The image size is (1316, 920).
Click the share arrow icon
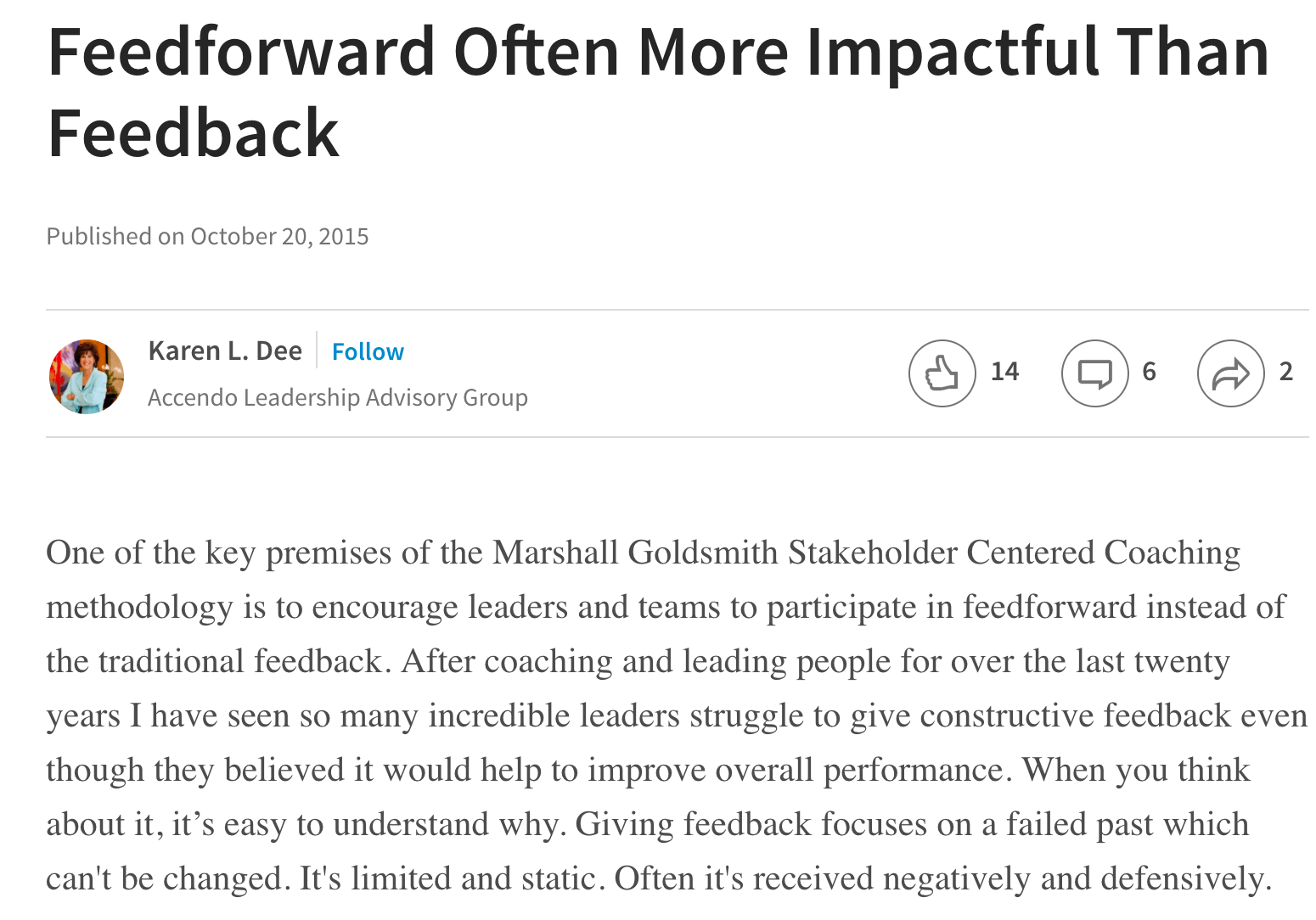1230,373
